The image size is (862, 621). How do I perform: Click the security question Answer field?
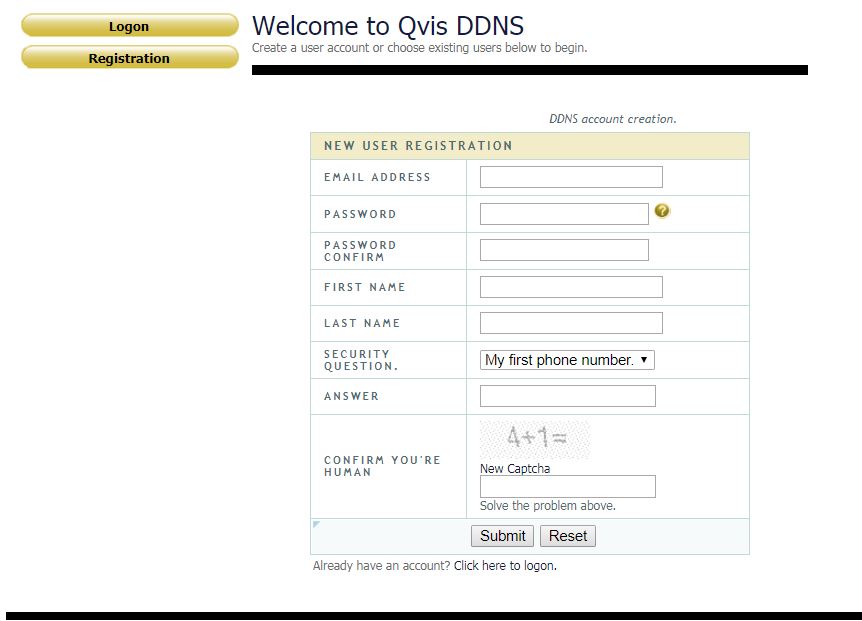pos(567,395)
